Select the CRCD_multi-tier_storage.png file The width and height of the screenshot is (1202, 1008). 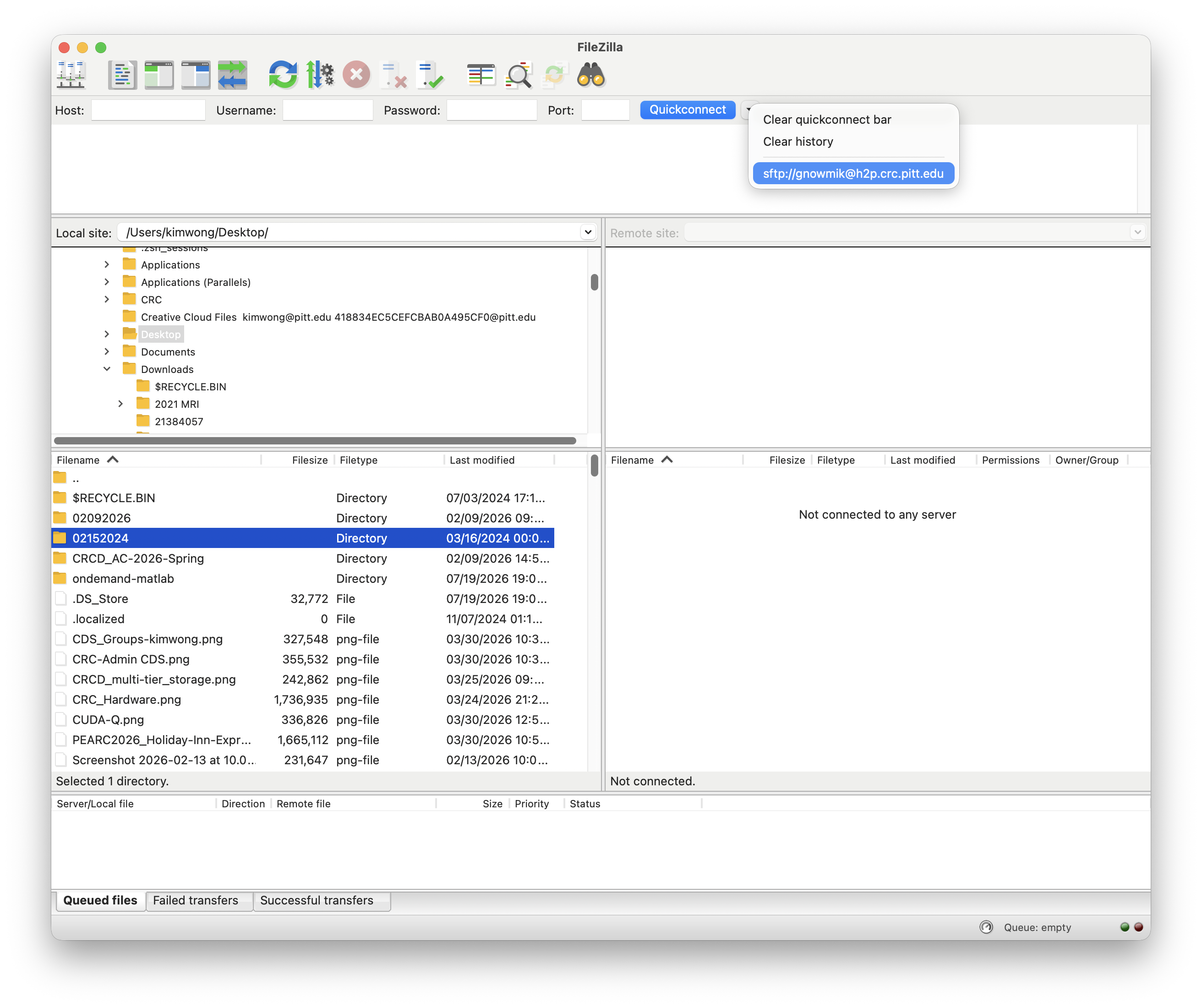click(303, 679)
